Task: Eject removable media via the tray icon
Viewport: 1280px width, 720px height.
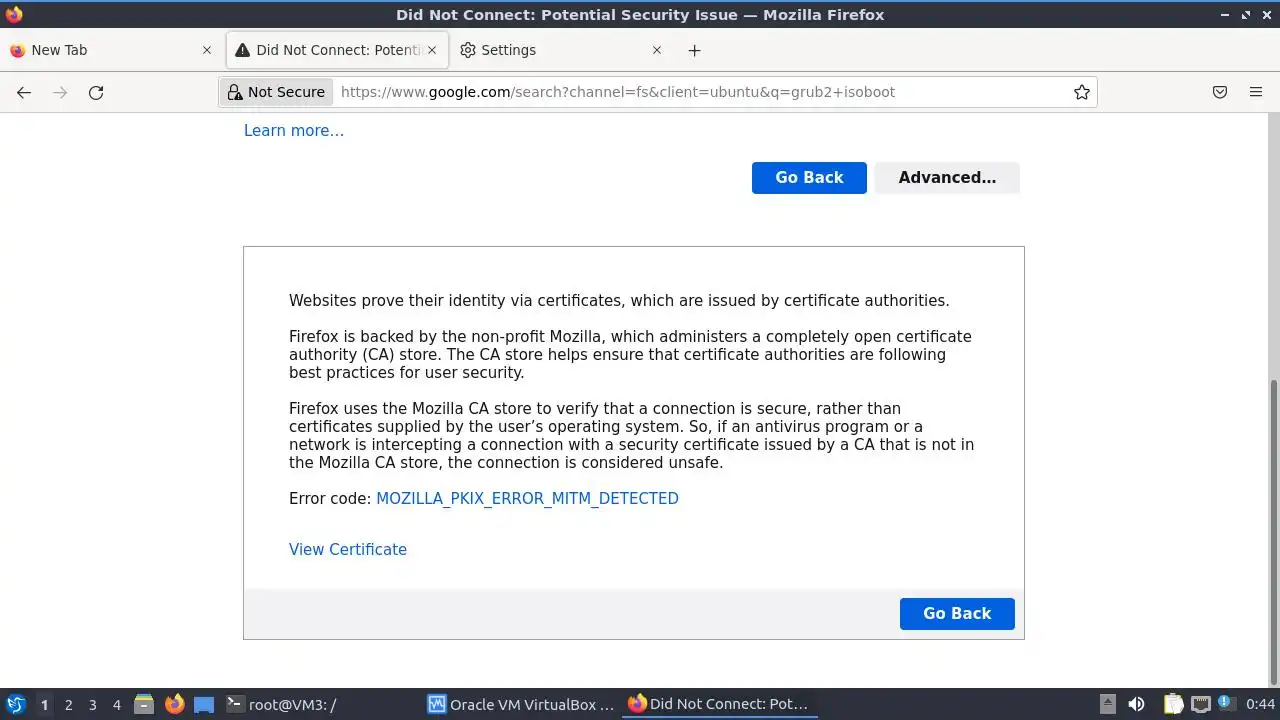Action: (x=1107, y=704)
